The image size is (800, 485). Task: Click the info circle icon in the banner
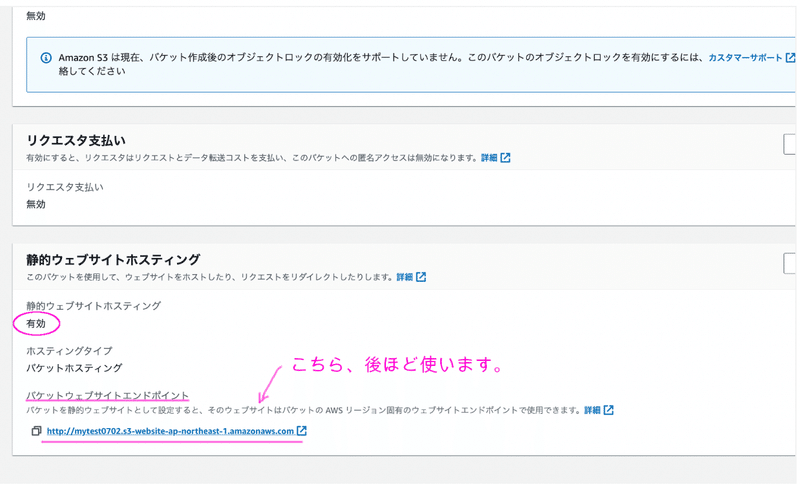(x=46, y=58)
